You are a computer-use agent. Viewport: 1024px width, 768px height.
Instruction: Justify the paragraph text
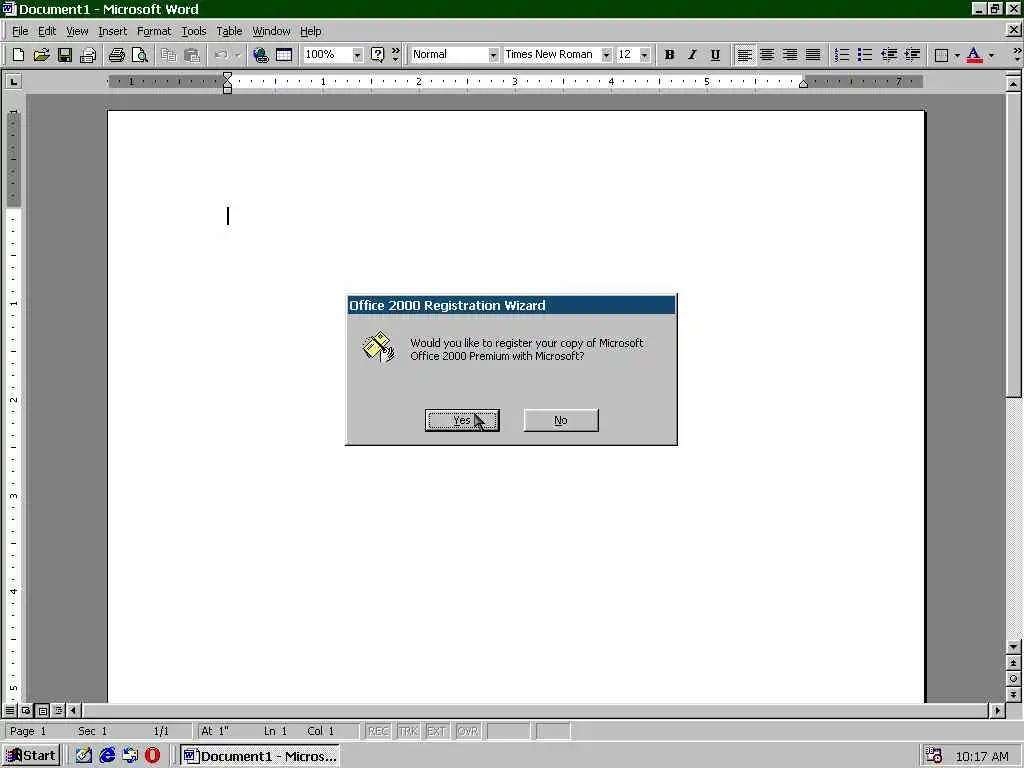[813, 55]
